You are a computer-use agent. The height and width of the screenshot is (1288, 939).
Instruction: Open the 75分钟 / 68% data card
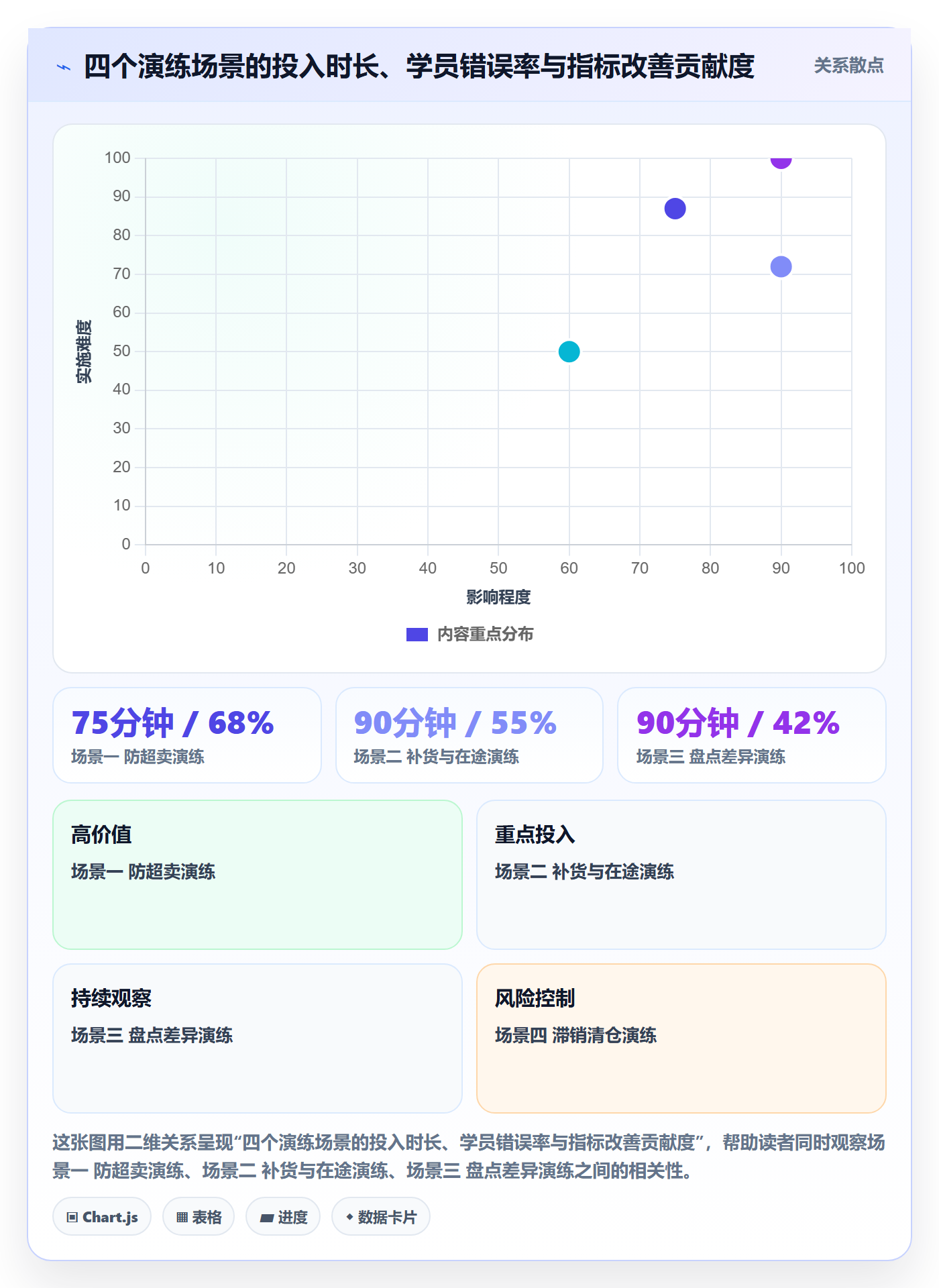187,735
